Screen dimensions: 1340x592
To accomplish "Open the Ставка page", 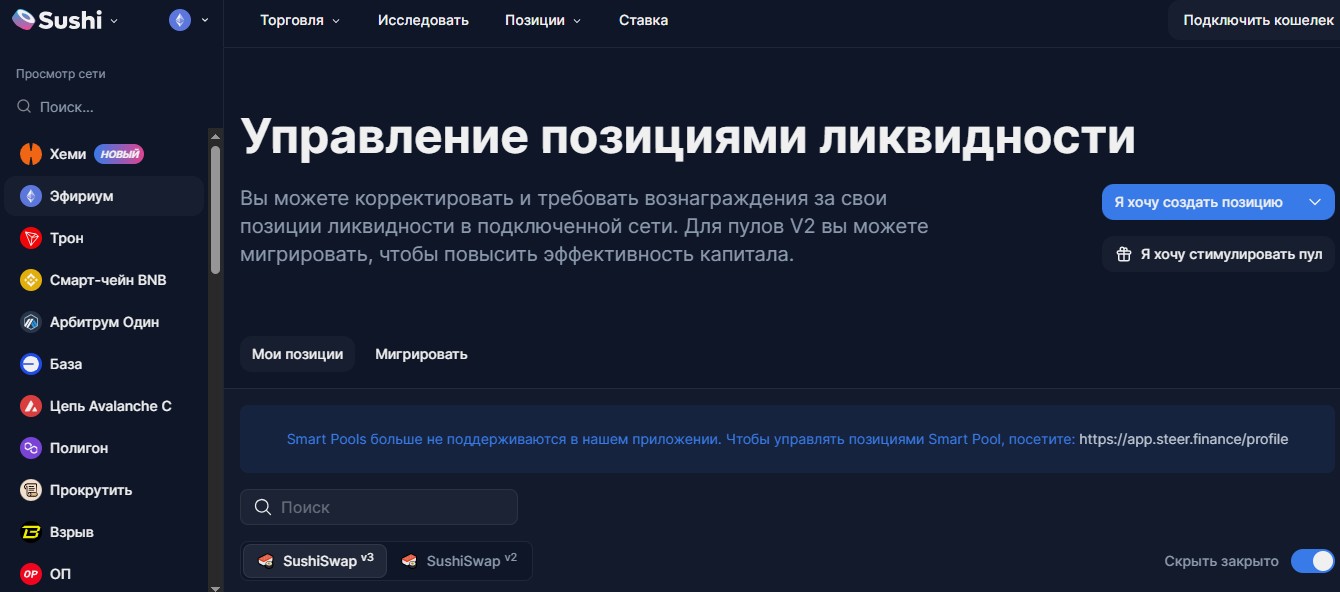I will [x=644, y=20].
